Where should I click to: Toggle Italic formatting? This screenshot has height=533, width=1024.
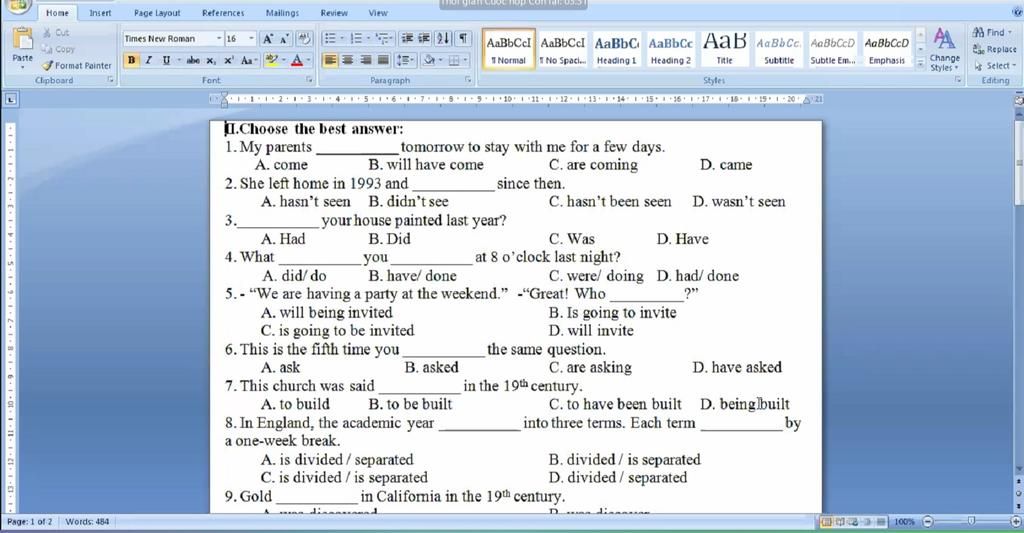pyautogui.click(x=148, y=60)
